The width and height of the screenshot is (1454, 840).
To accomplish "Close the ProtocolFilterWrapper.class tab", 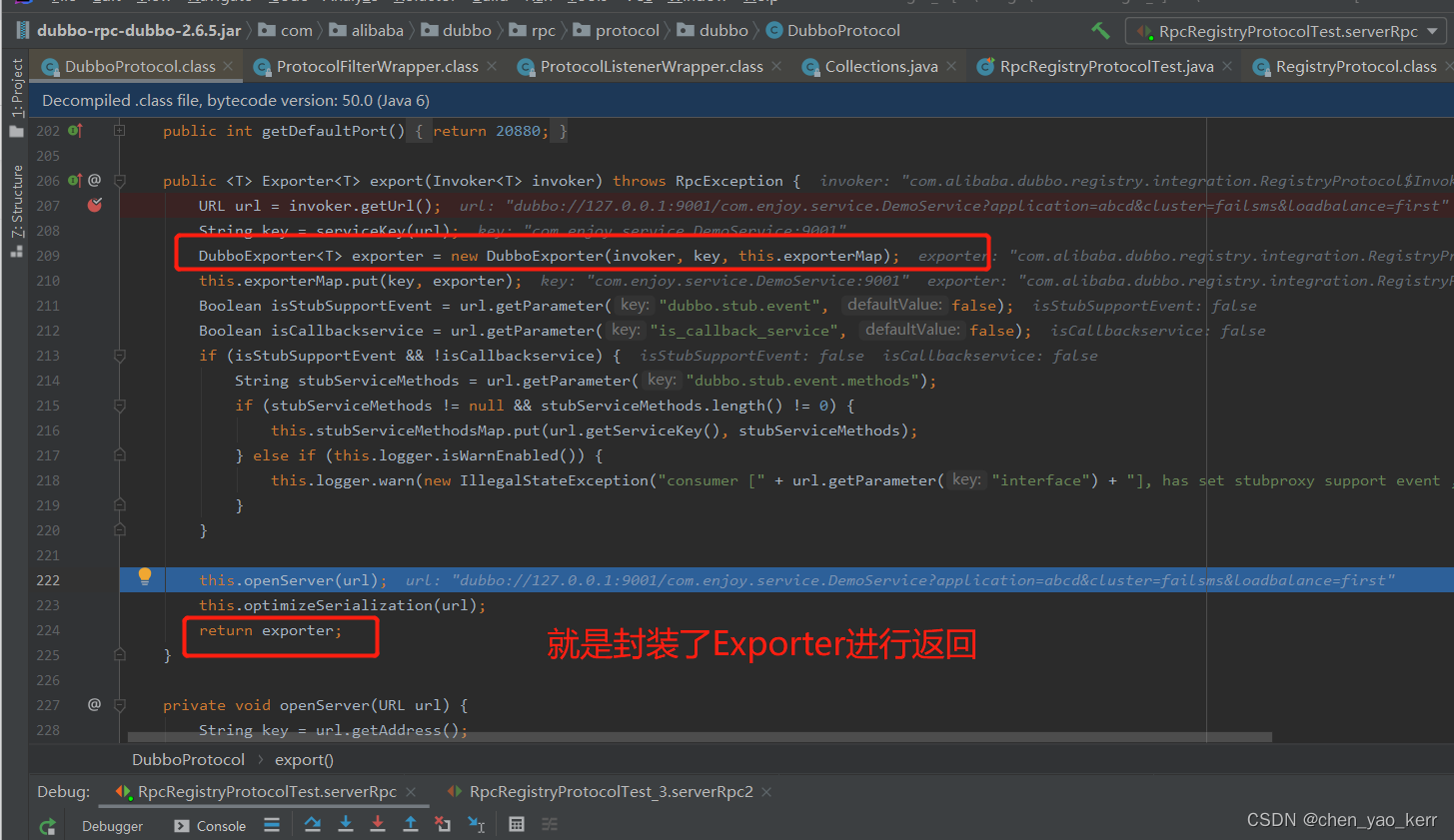I will click(492, 66).
